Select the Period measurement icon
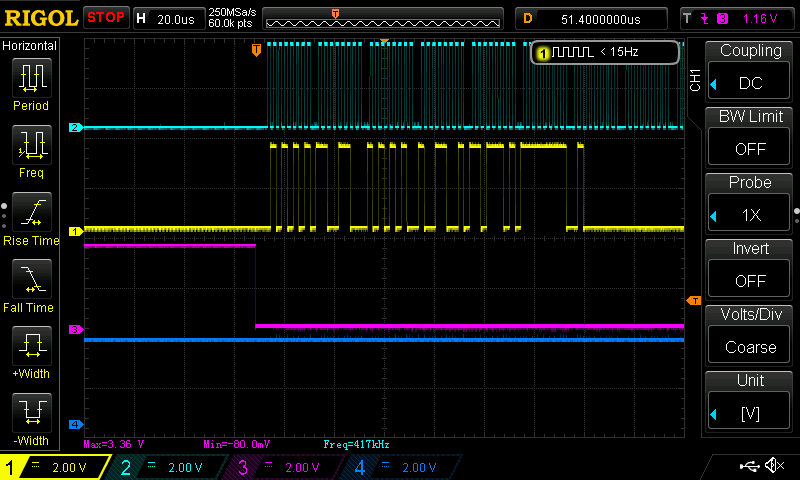This screenshot has width=800, height=480. click(x=32, y=78)
